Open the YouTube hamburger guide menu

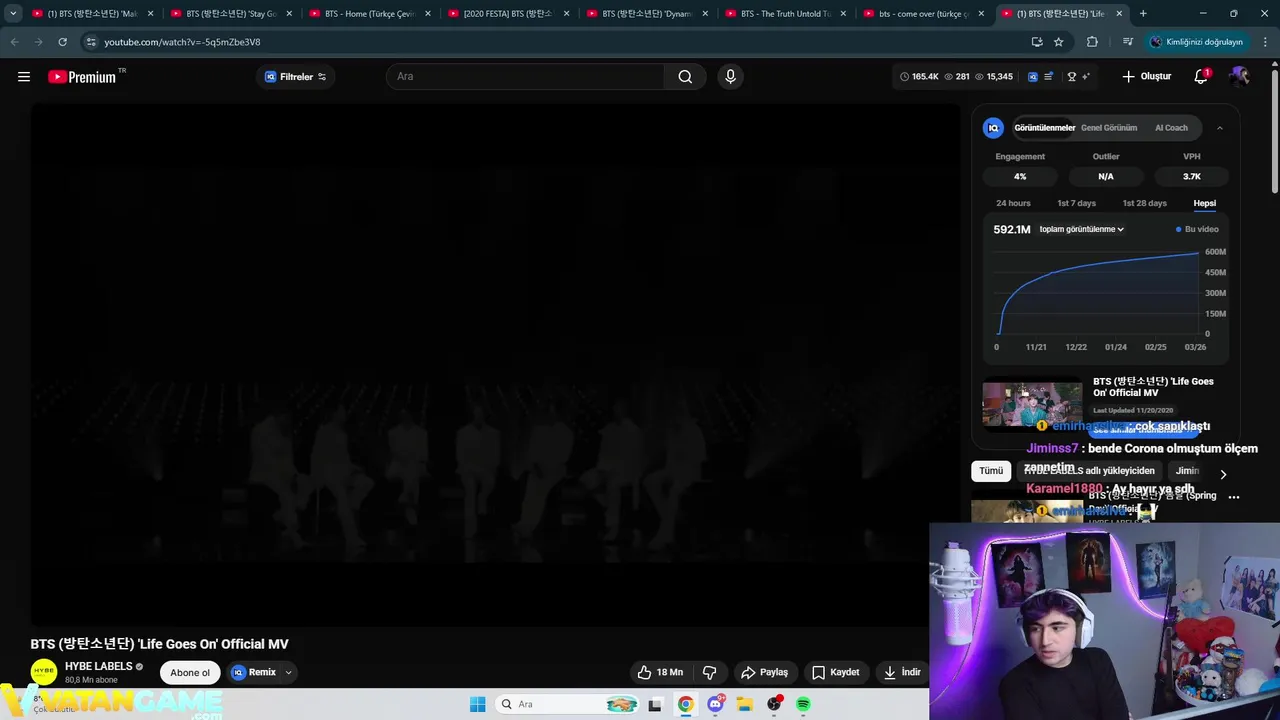(x=24, y=77)
